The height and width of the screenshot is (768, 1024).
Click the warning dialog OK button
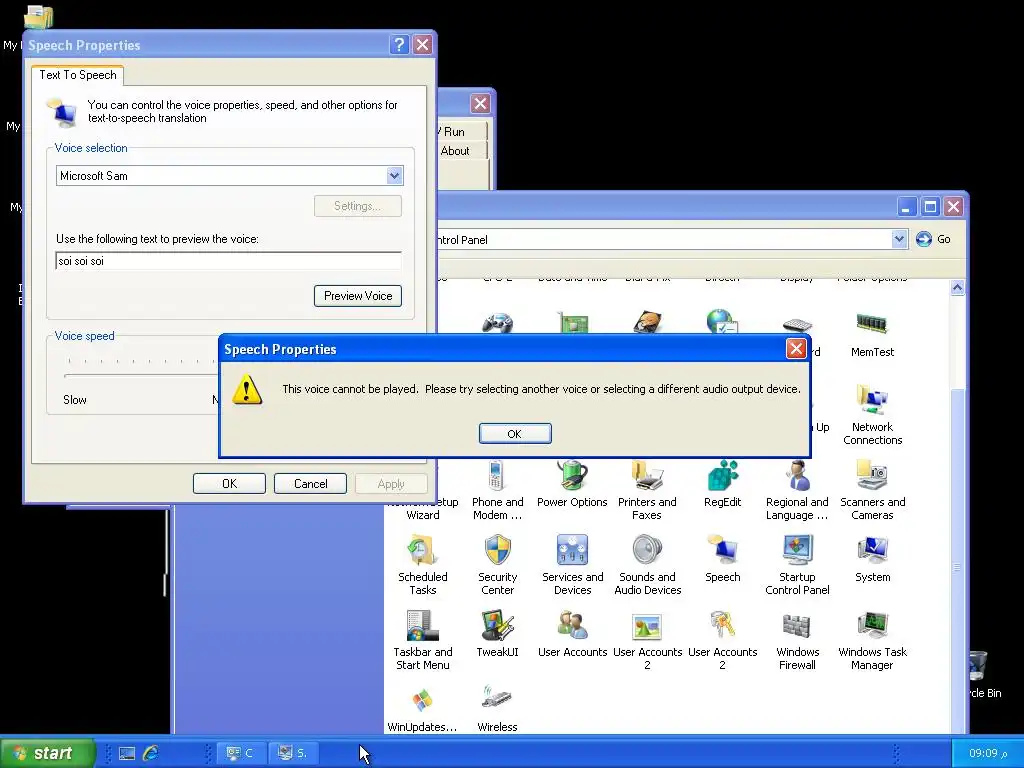pos(515,434)
